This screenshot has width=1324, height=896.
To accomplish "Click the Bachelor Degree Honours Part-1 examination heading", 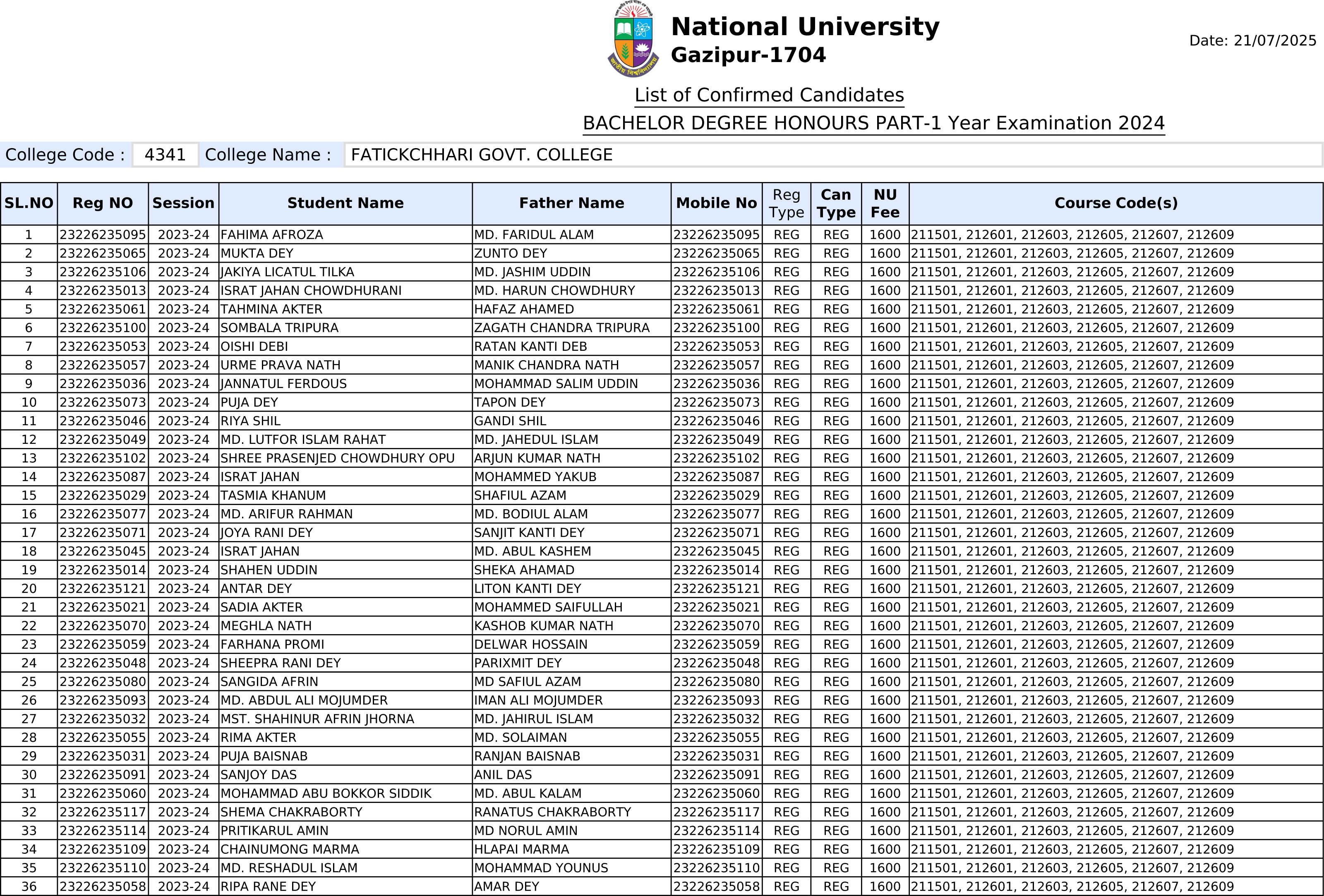I will [873, 123].
